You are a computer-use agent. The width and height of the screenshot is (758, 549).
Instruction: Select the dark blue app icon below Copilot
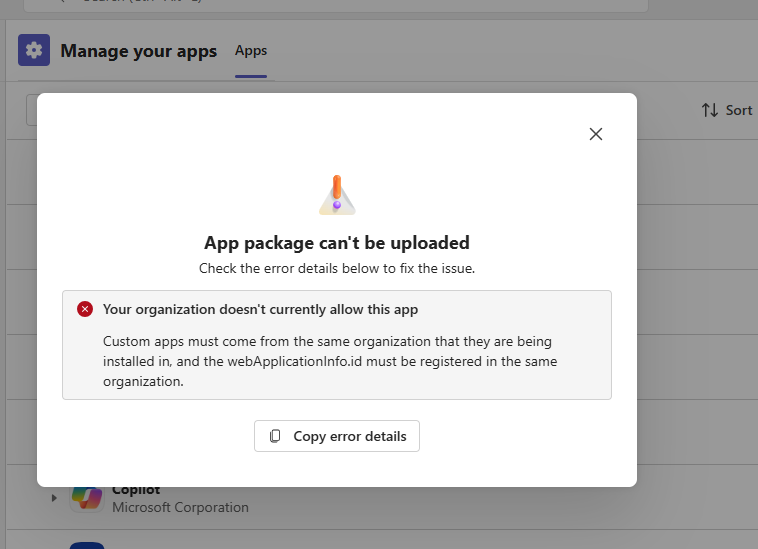pos(87,546)
